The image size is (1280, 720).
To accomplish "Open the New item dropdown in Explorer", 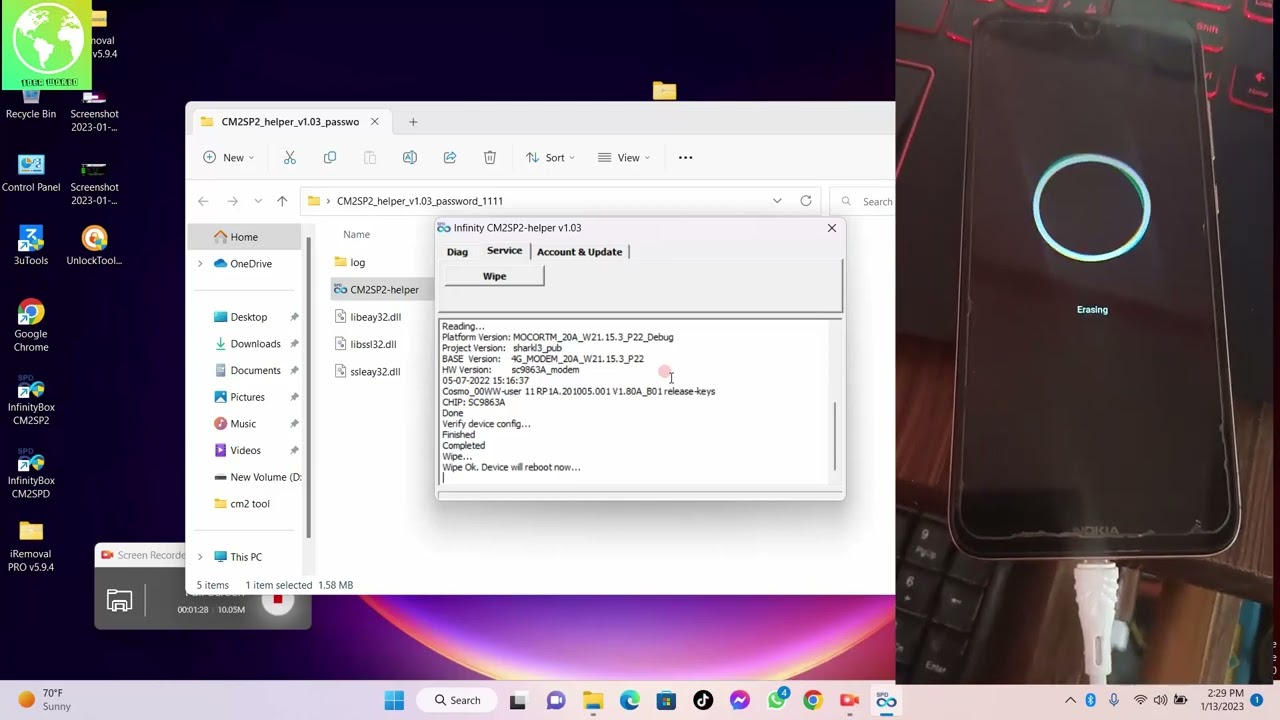I will (x=228, y=157).
